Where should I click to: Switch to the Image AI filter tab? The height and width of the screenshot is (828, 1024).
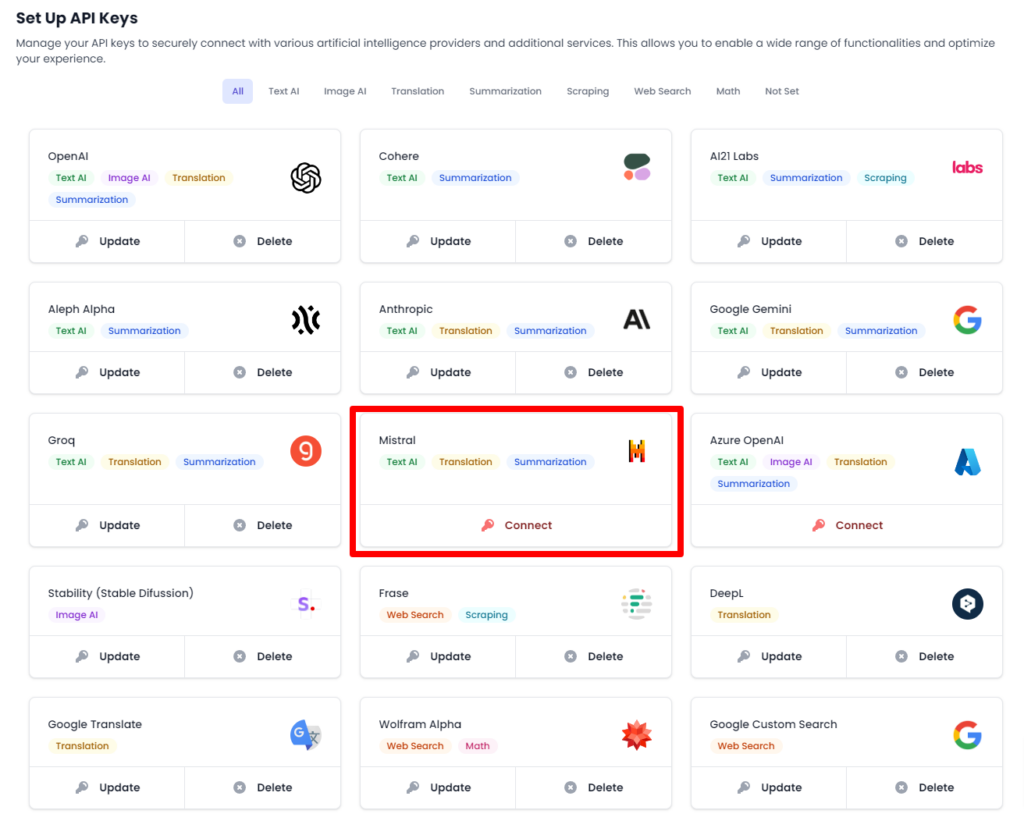(x=345, y=91)
